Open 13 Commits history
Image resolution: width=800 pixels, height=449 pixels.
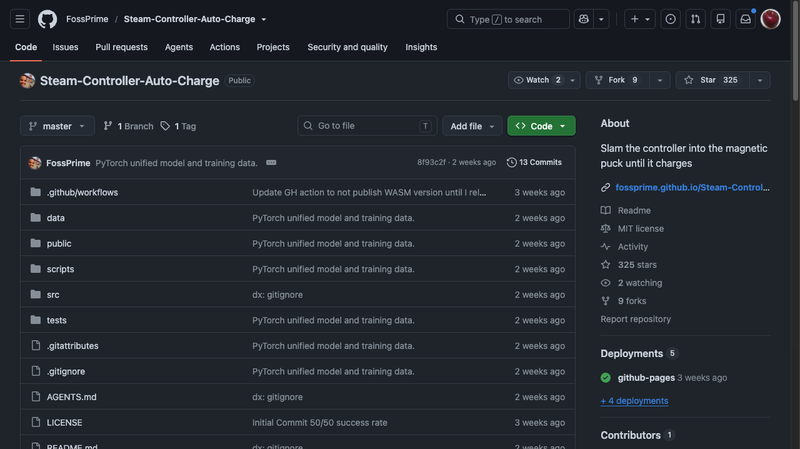pyautogui.click(x=534, y=162)
